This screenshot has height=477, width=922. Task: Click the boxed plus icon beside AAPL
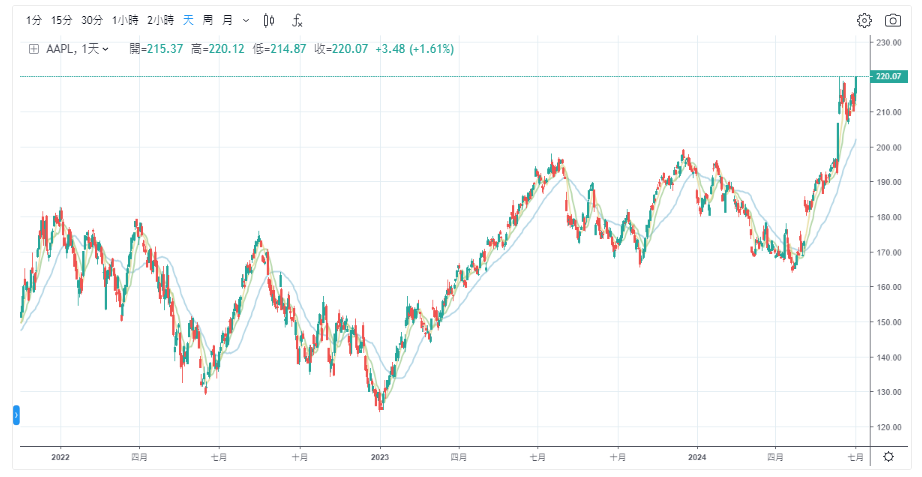coord(33,49)
